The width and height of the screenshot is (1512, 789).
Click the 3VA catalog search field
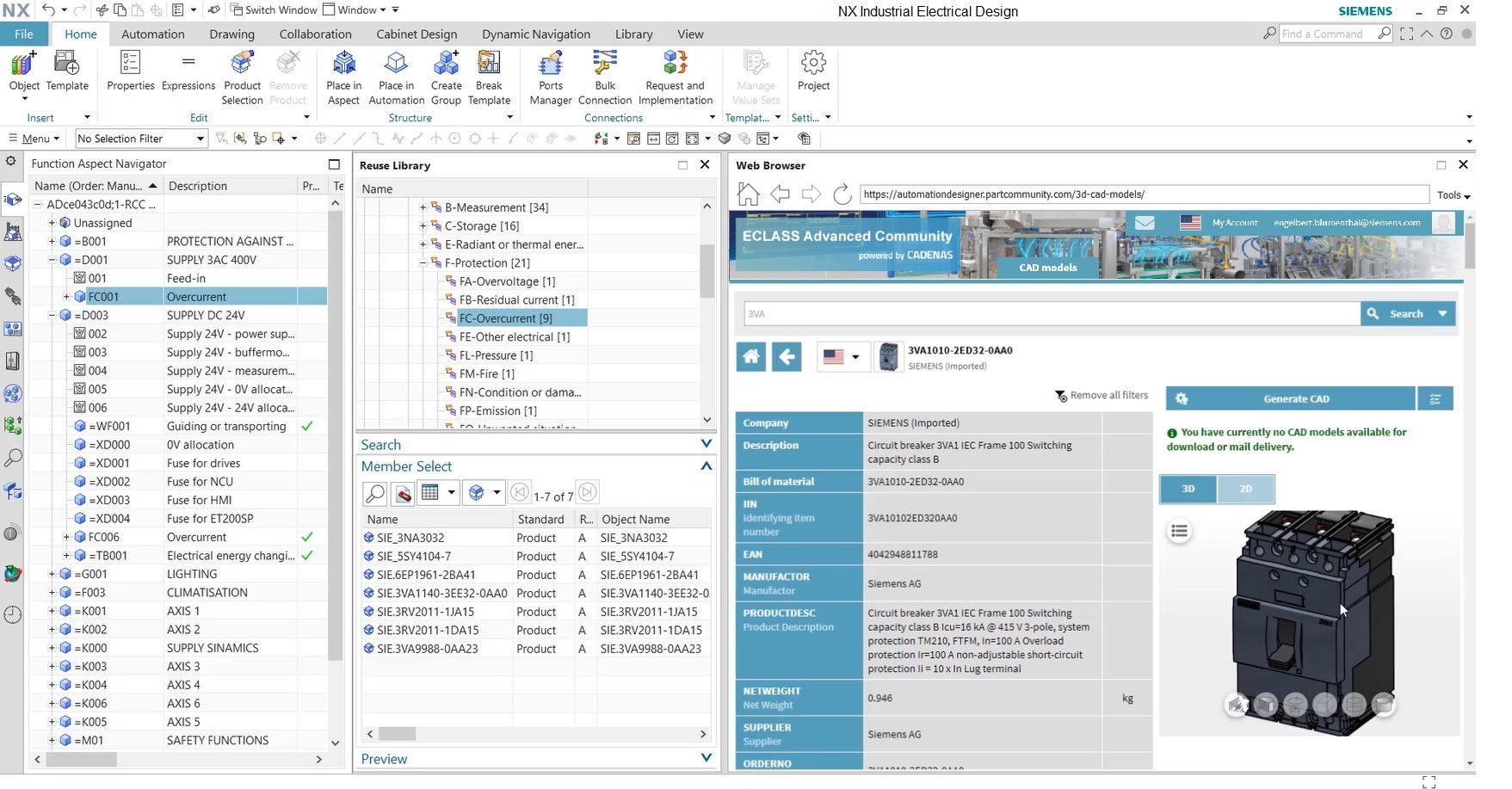tap(1052, 314)
